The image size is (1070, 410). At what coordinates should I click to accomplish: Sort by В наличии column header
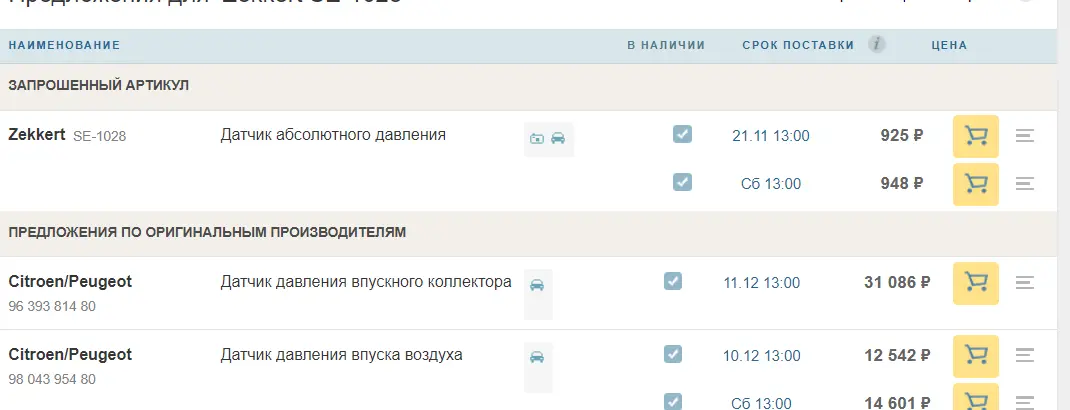pyautogui.click(x=666, y=46)
